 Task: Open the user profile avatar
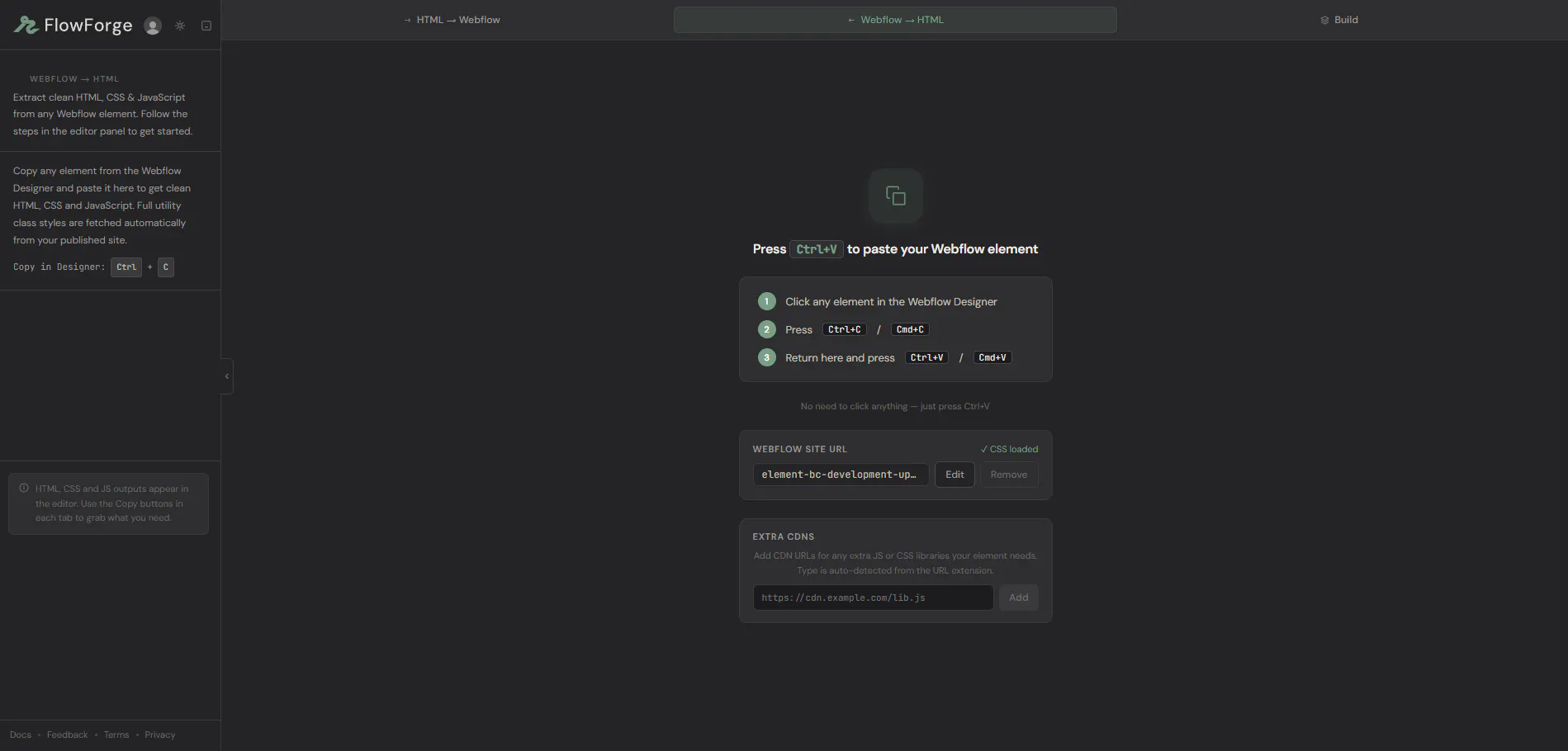pyautogui.click(x=153, y=26)
